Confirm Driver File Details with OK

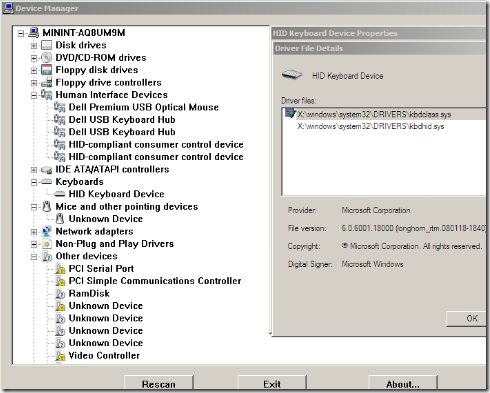467,318
